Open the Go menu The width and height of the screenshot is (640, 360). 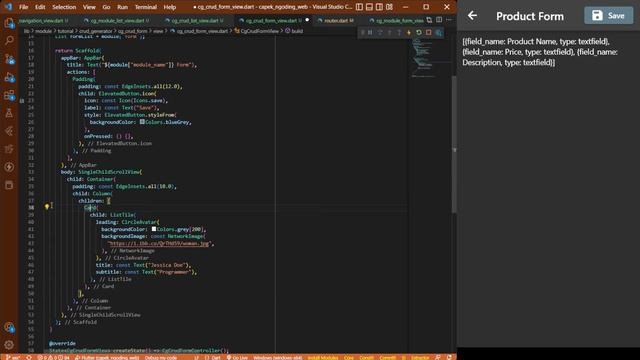pyautogui.click(x=106, y=7)
